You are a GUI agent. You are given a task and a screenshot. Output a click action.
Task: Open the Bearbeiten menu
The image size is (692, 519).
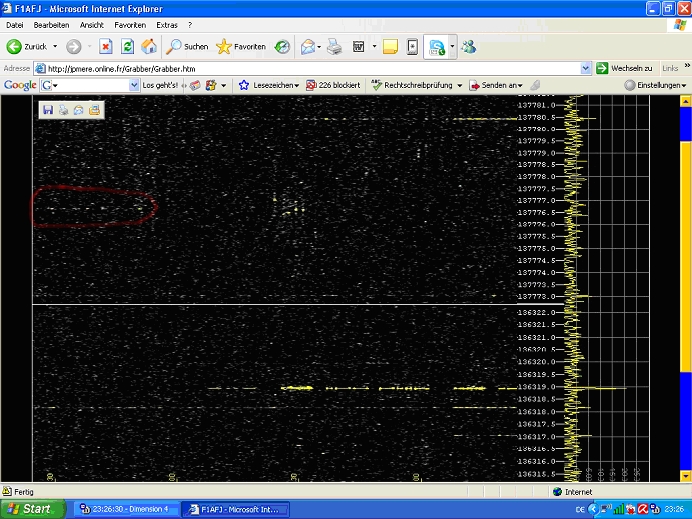click(x=51, y=24)
